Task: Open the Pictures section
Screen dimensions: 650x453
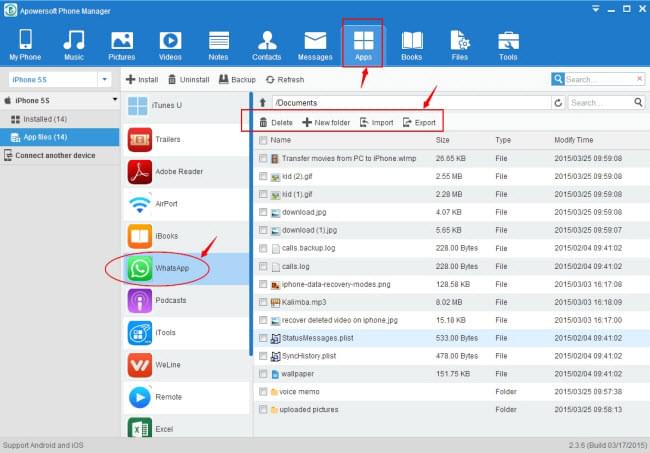Action: pos(122,45)
